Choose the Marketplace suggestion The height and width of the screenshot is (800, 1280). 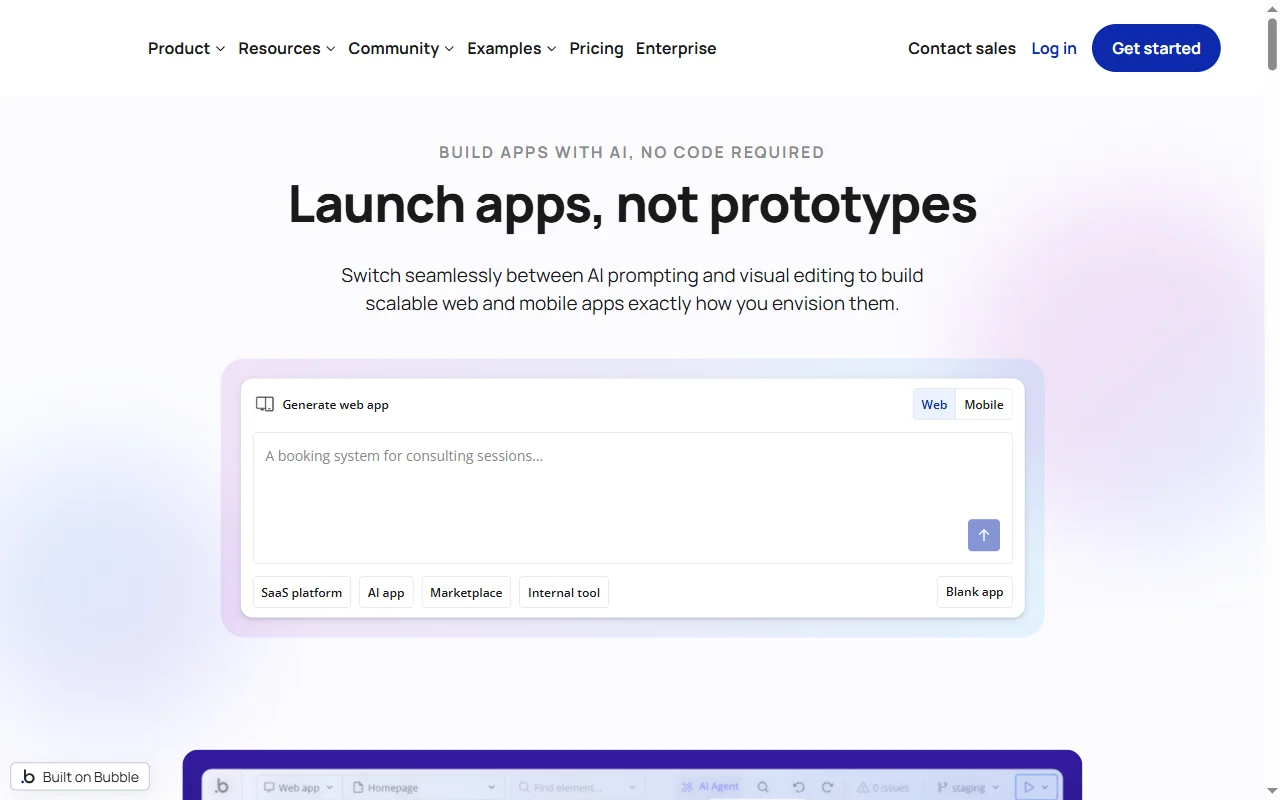point(466,592)
